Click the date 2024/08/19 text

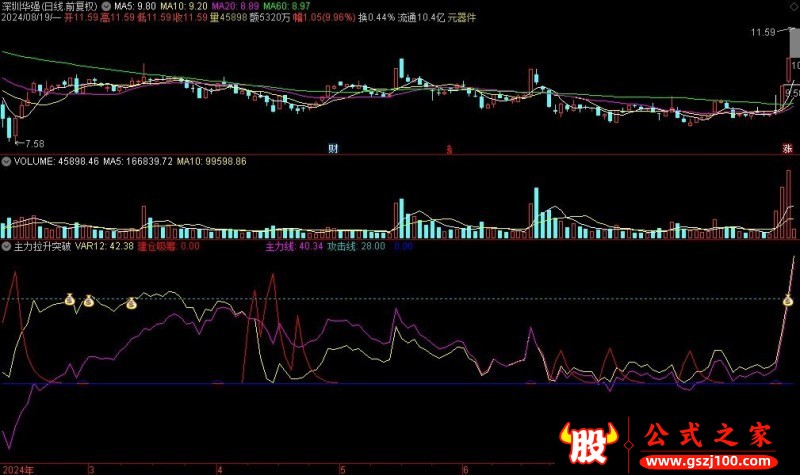pos(26,18)
